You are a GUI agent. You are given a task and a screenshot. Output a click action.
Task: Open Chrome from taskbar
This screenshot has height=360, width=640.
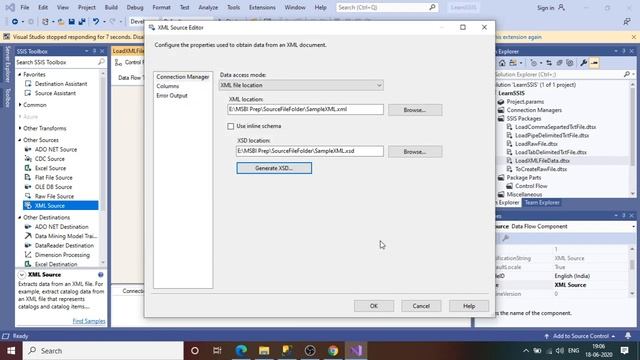[333, 351]
